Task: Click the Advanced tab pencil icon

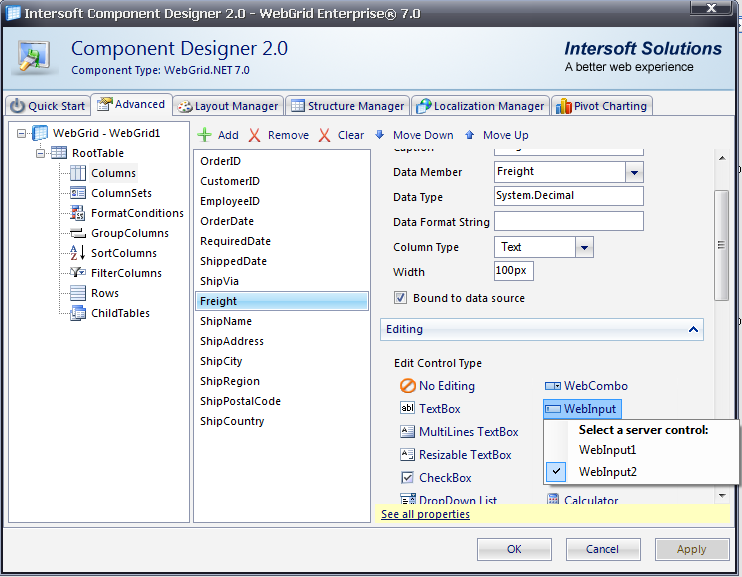Action: pyautogui.click(x=105, y=104)
